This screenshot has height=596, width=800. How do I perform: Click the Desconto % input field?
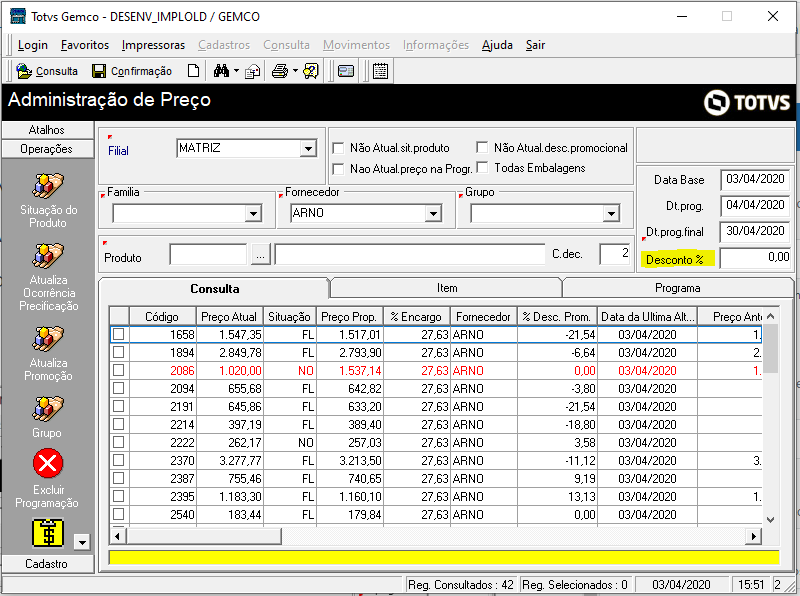[755, 258]
